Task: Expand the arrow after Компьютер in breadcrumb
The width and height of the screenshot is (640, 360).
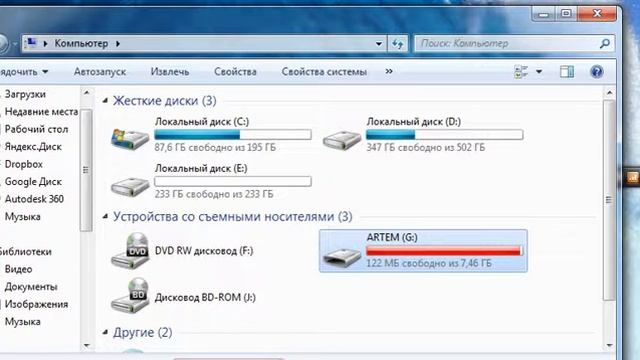Action: click(x=118, y=43)
